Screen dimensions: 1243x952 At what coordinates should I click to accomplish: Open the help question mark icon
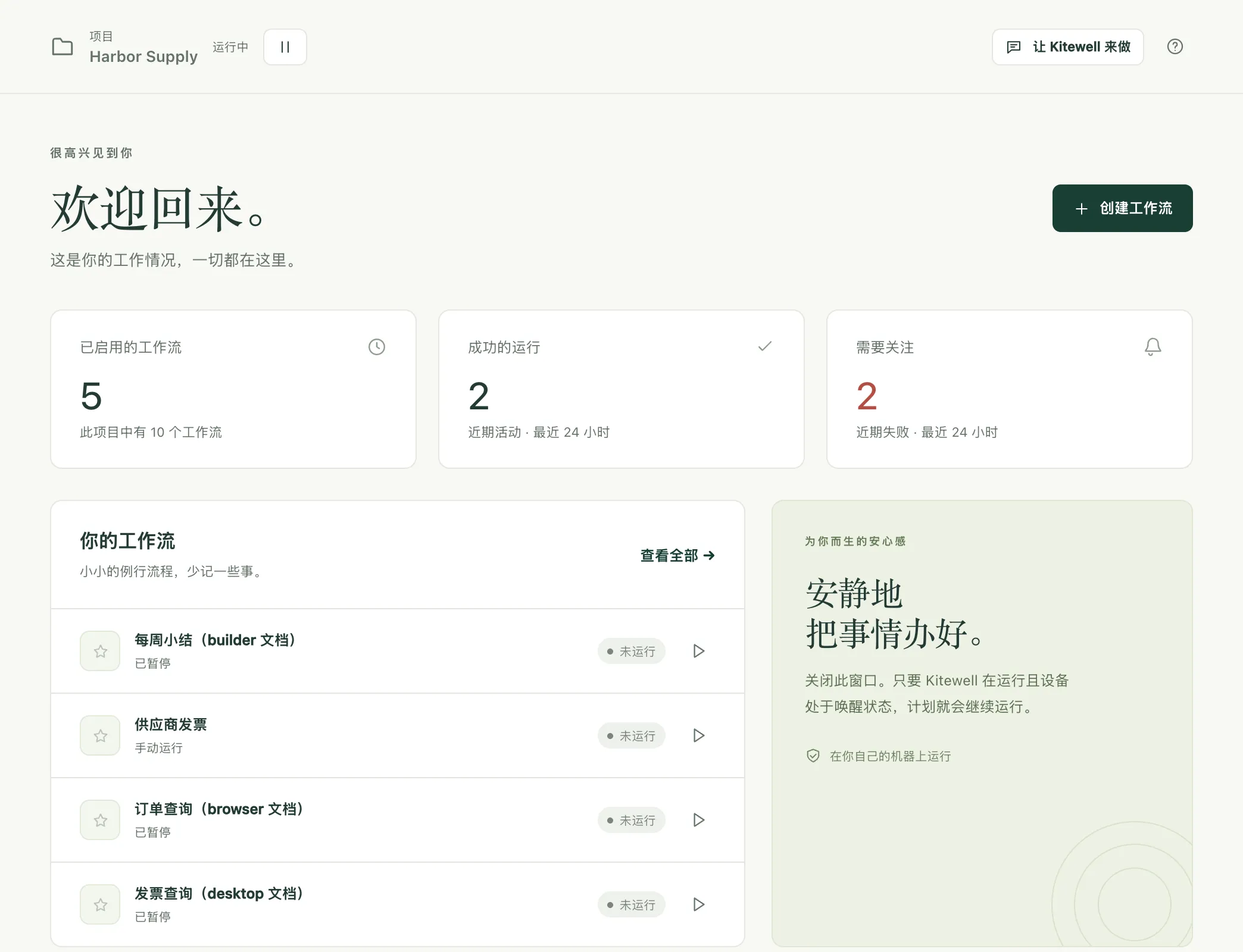coord(1175,46)
